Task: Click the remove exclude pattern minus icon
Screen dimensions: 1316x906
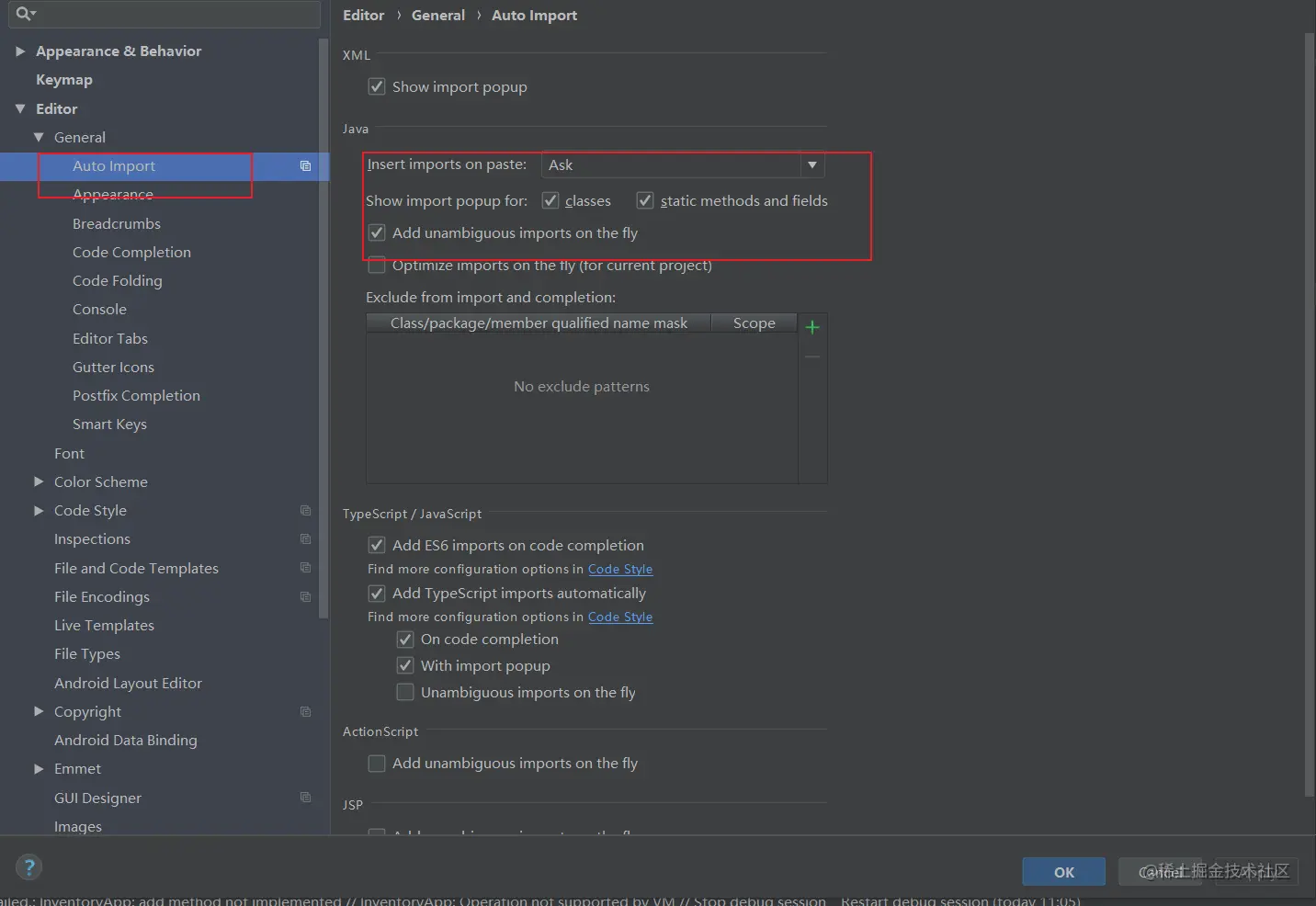Action: (812, 357)
